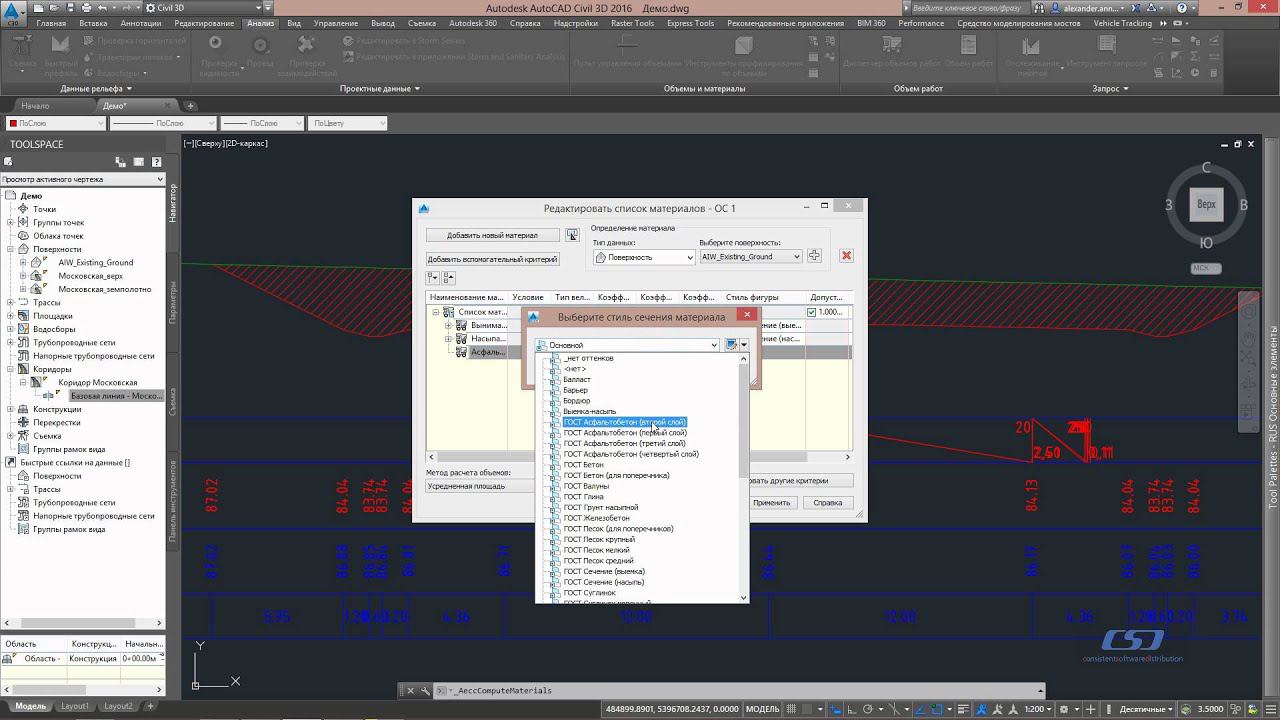
Task: Click the Toolspace help question mark icon
Action: [x=156, y=162]
